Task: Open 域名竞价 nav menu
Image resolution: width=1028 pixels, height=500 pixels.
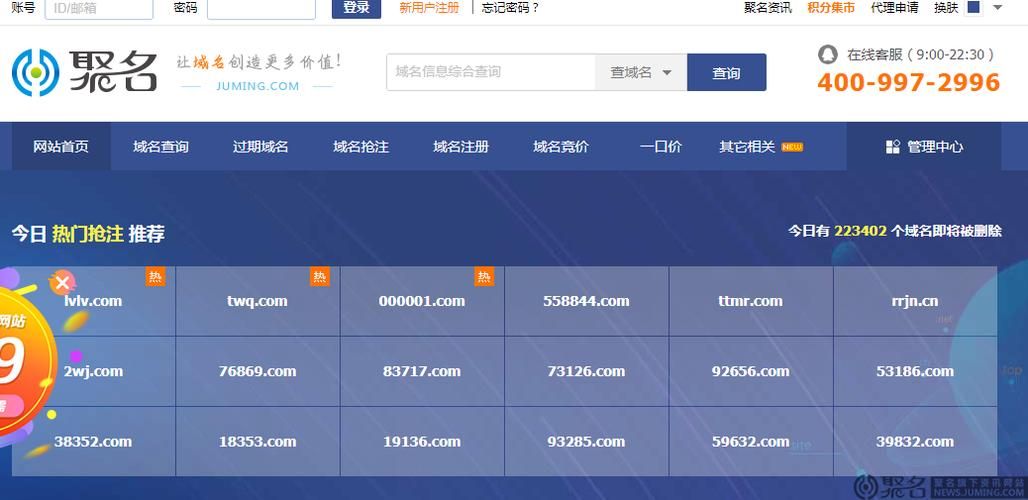Action: pyautogui.click(x=561, y=147)
